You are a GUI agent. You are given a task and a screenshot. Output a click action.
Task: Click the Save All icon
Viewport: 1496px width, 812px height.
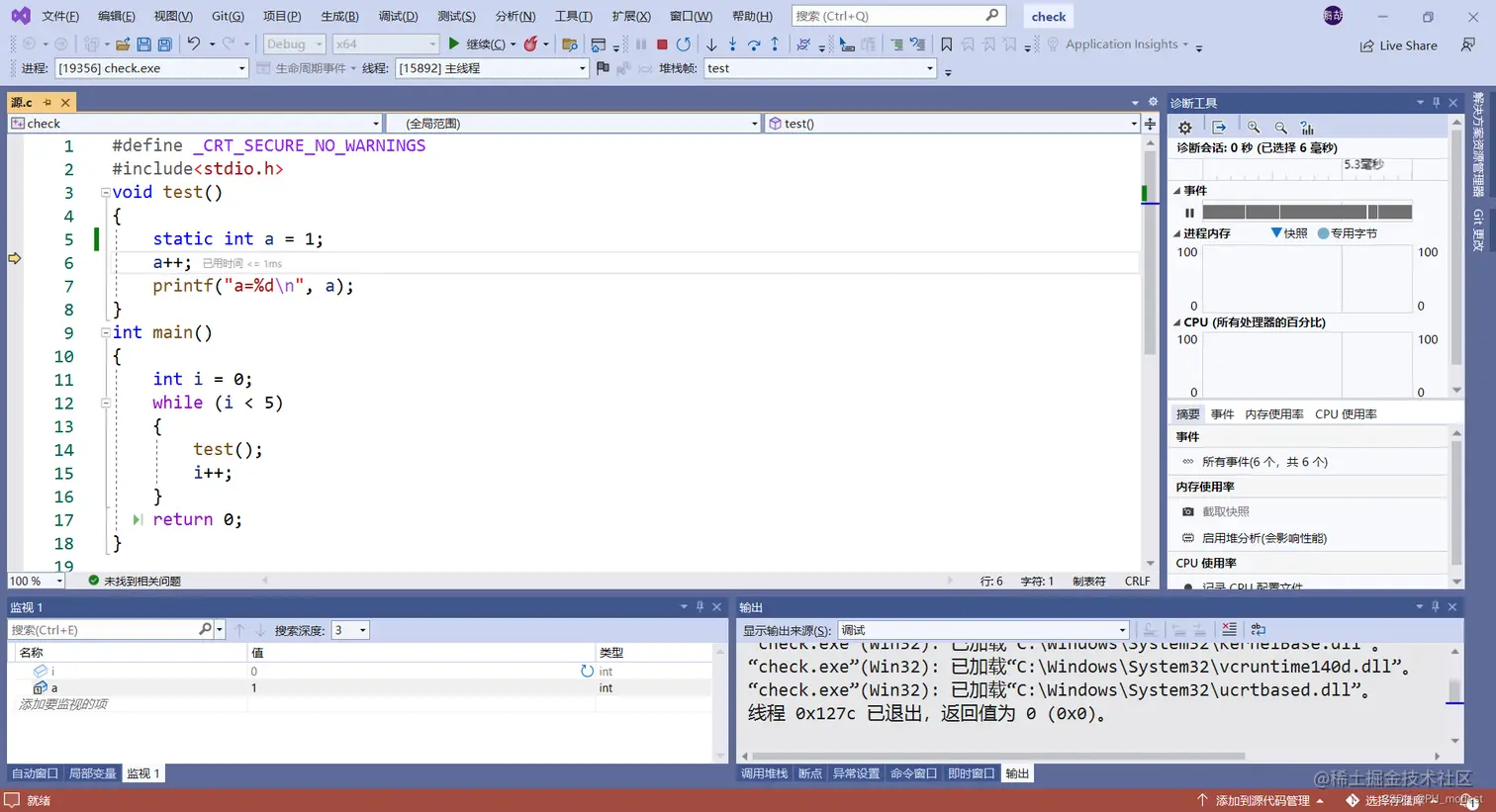pos(165,45)
